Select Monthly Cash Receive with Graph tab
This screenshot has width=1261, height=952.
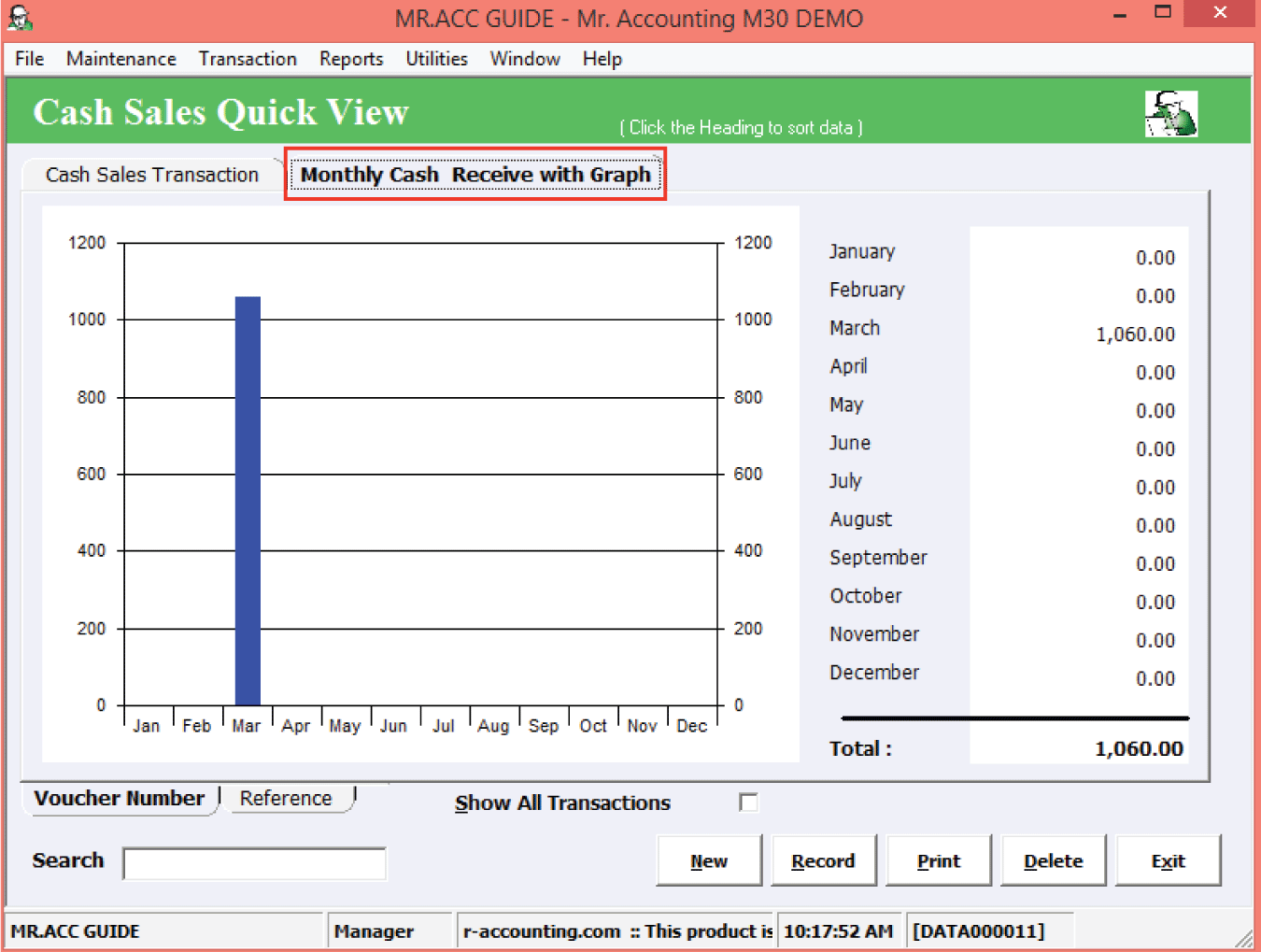pyautogui.click(x=475, y=175)
